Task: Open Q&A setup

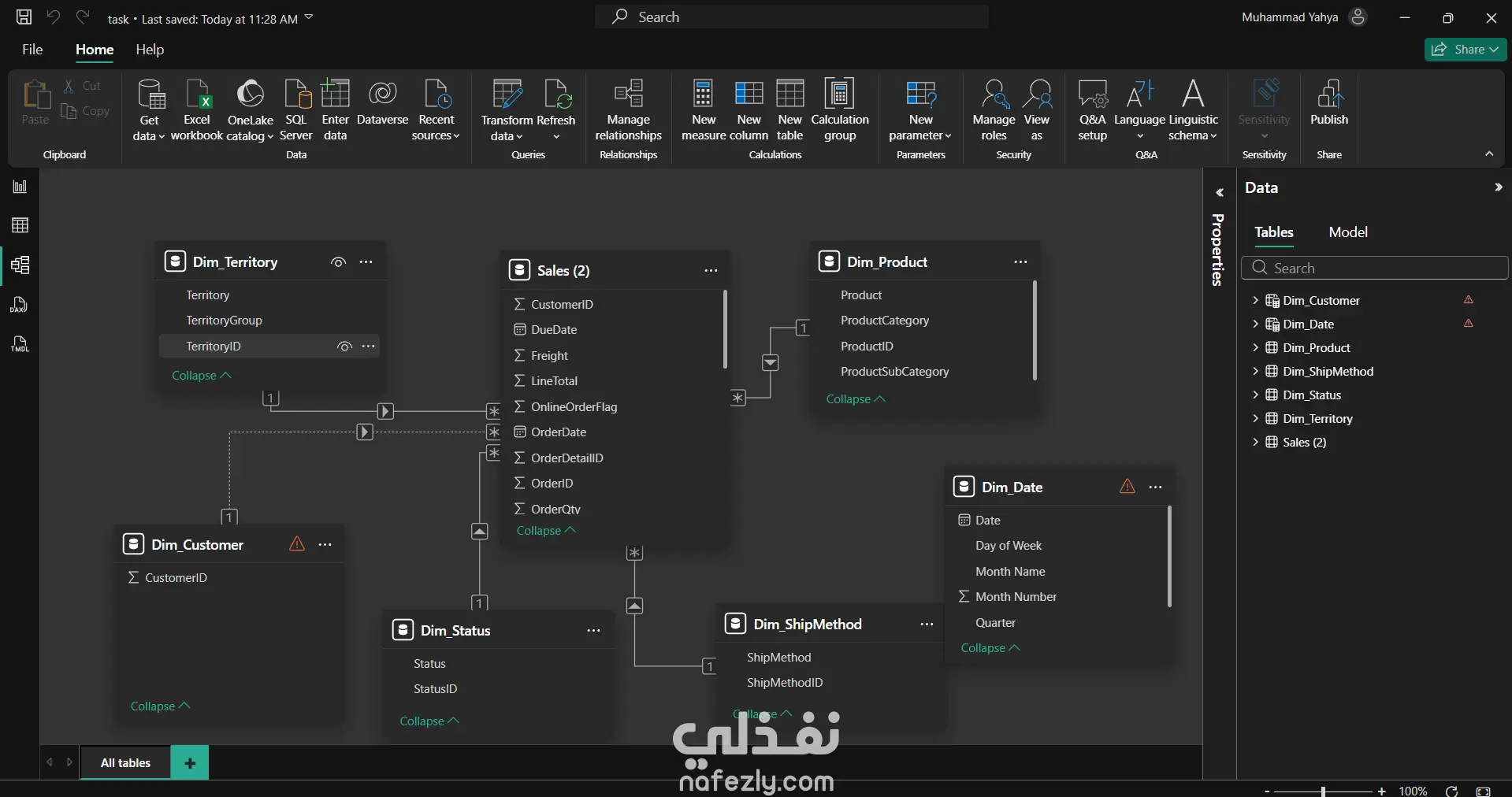Action: [x=1093, y=110]
